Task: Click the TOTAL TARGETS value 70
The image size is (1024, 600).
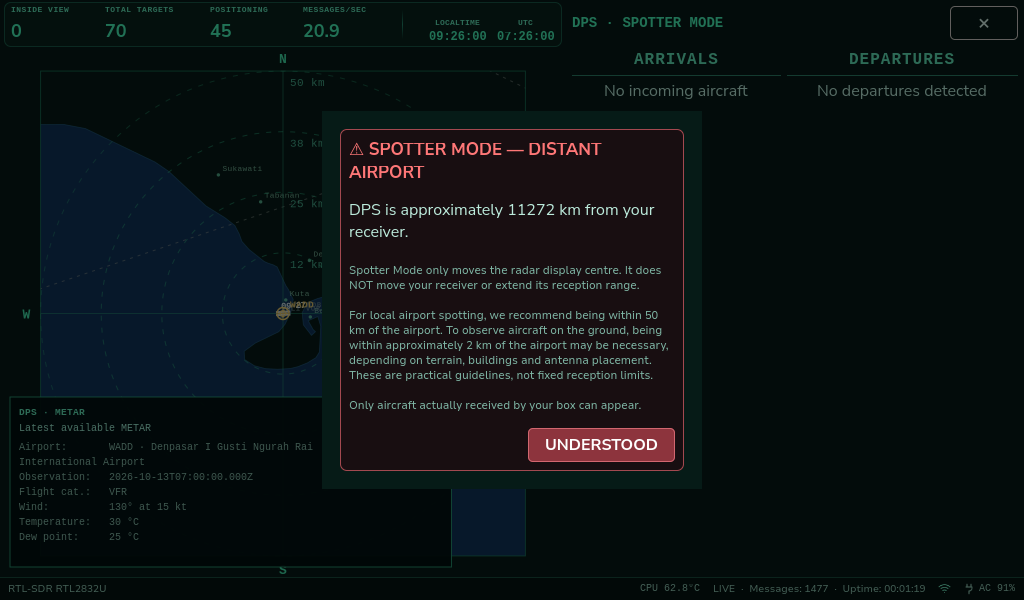Action: click(x=116, y=31)
